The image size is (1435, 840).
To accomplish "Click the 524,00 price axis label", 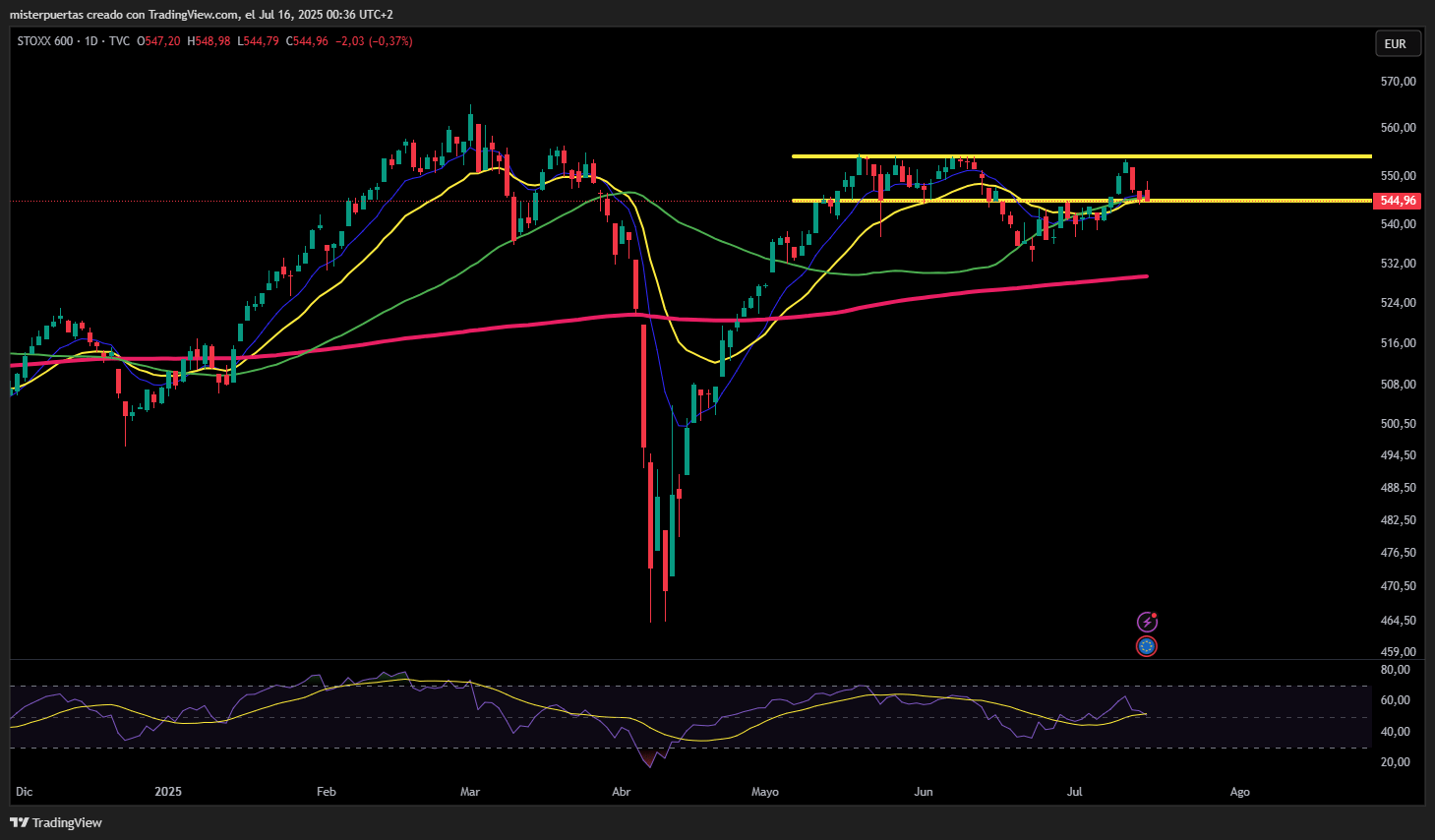I will (1398, 303).
